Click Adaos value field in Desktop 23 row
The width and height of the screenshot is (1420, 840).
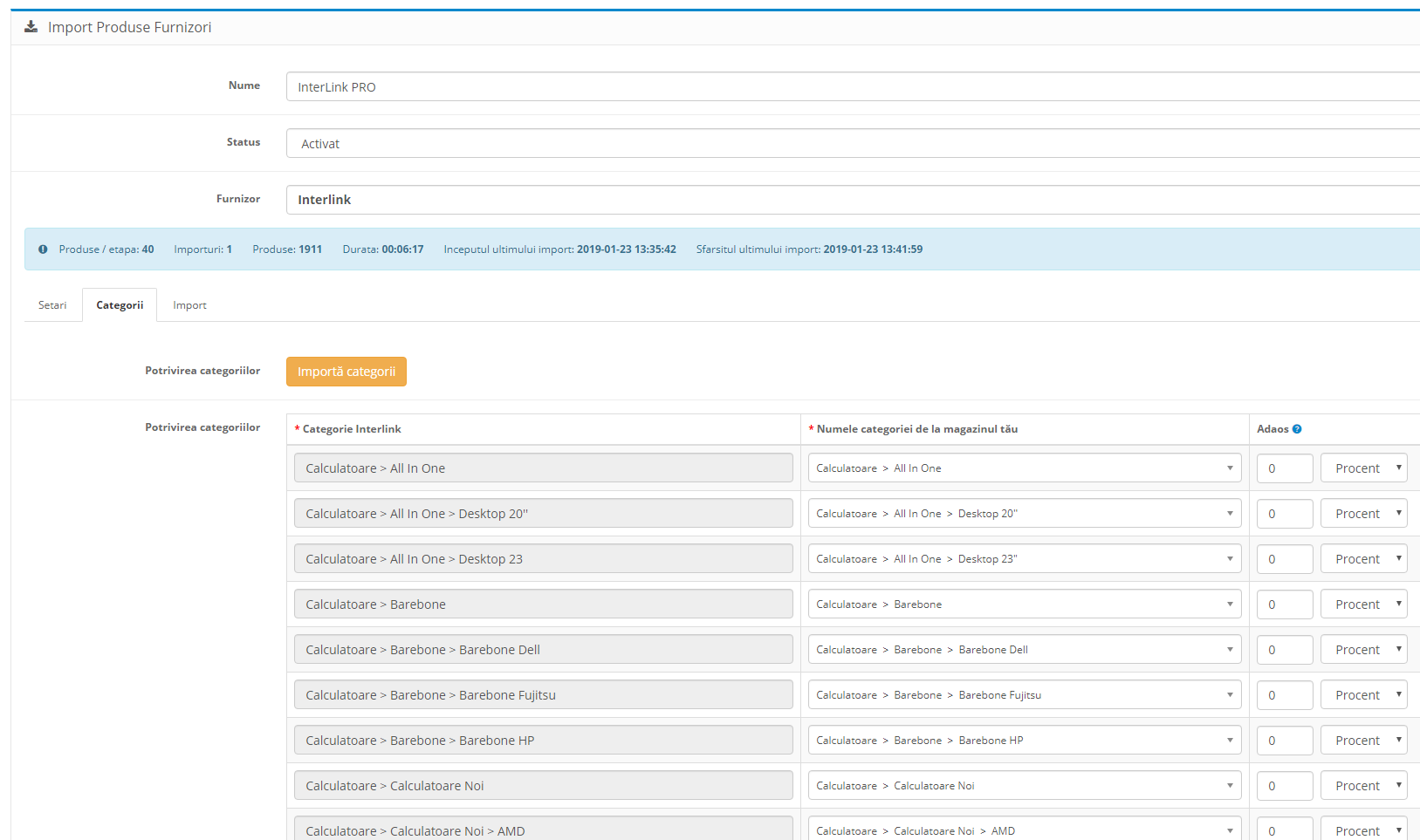[1284, 559]
